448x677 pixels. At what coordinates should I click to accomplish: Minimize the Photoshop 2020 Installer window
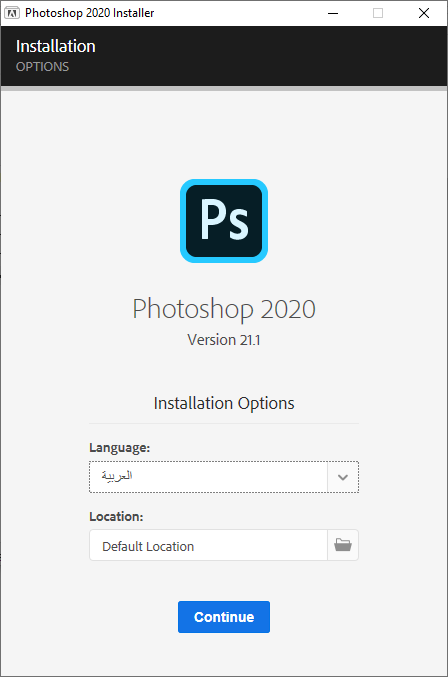click(333, 13)
